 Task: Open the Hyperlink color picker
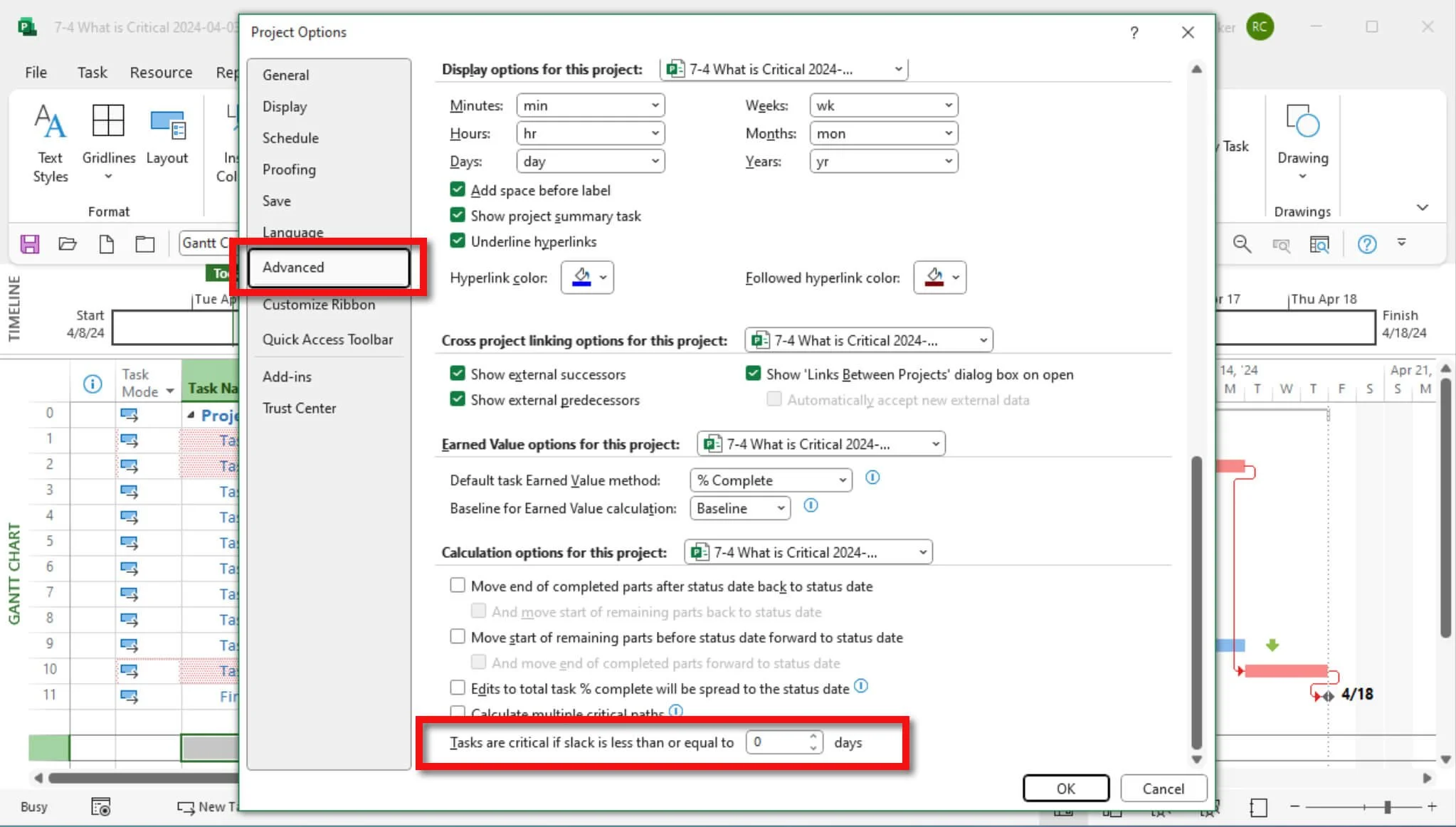[x=587, y=278]
